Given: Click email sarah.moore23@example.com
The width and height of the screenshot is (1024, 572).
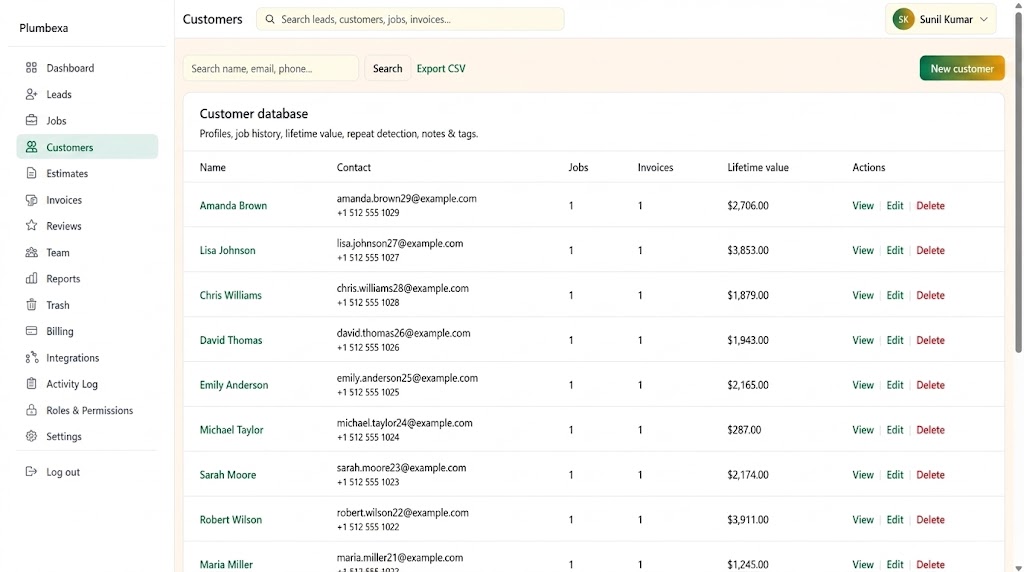Looking at the screenshot, I should tap(402, 468).
